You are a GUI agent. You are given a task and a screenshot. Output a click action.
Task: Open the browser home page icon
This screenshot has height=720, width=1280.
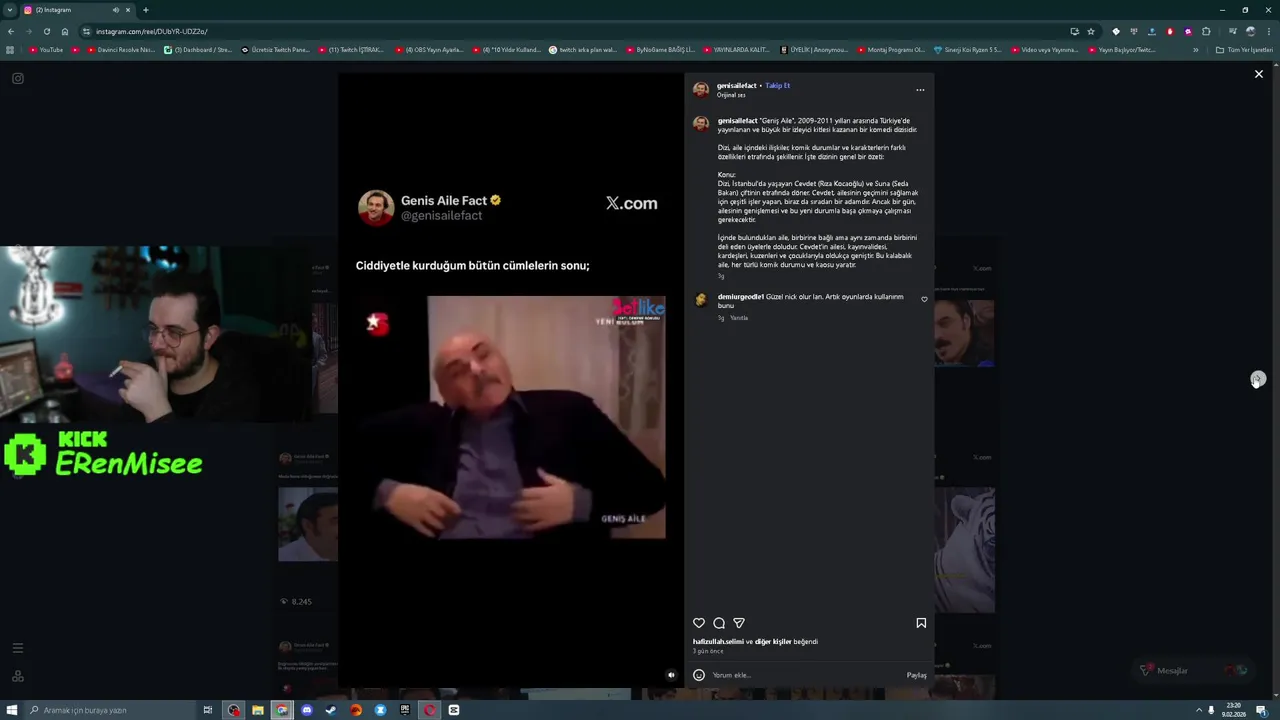pos(65,31)
